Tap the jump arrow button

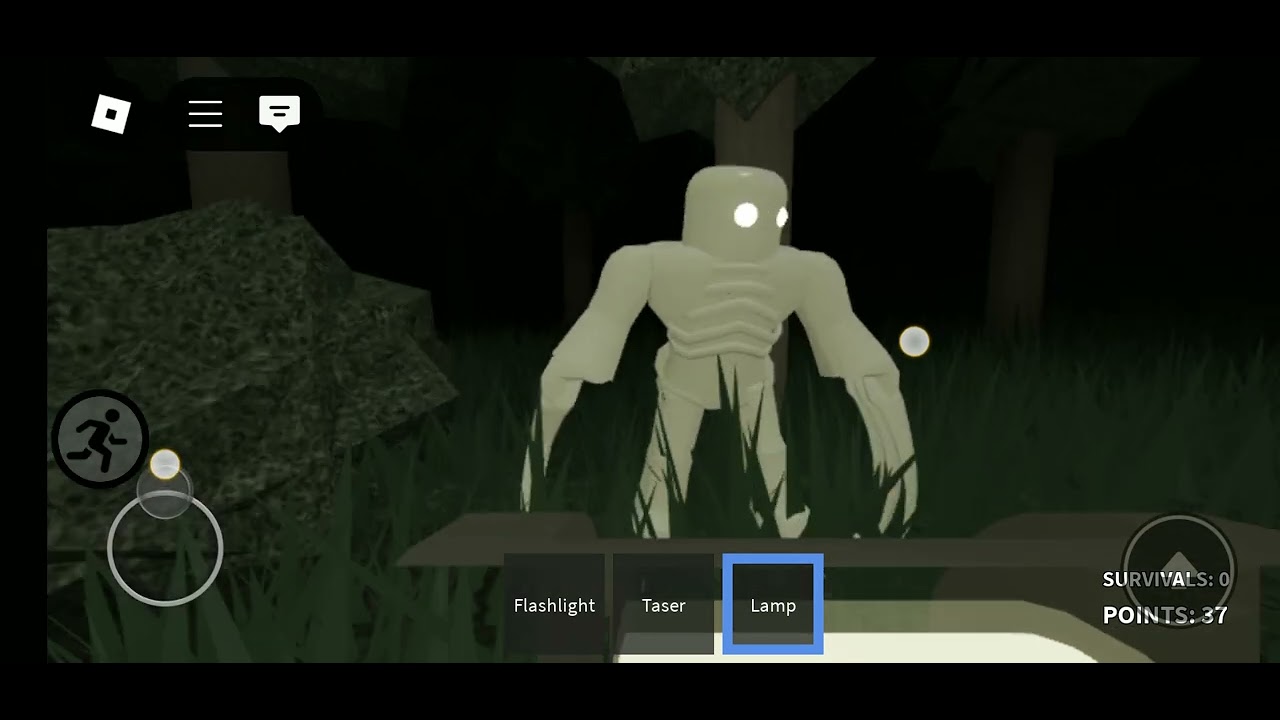click(x=1178, y=570)
